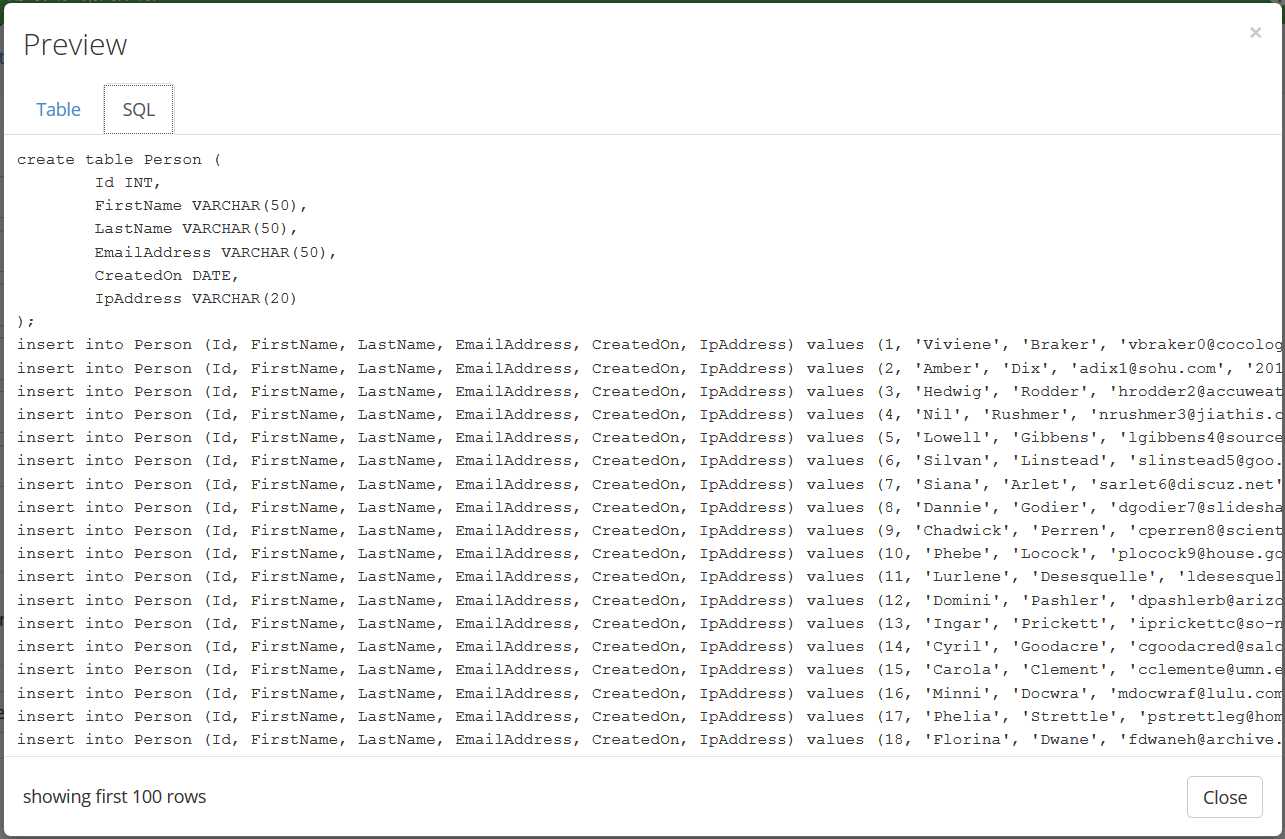Click the insert row for 'Lowell' 'Gibbens'
Viewport: 1285px width, 839px height.
click(x=650, y=438)
